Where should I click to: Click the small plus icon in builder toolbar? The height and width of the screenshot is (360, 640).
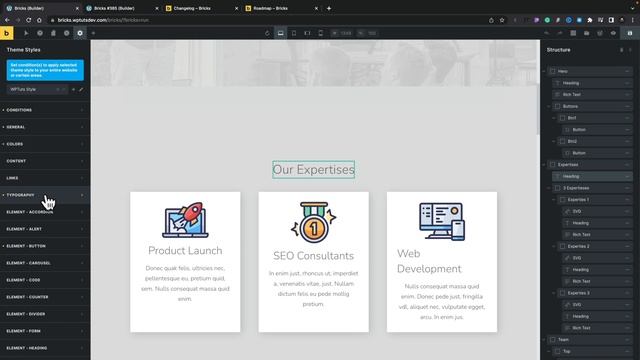[93, 33]
